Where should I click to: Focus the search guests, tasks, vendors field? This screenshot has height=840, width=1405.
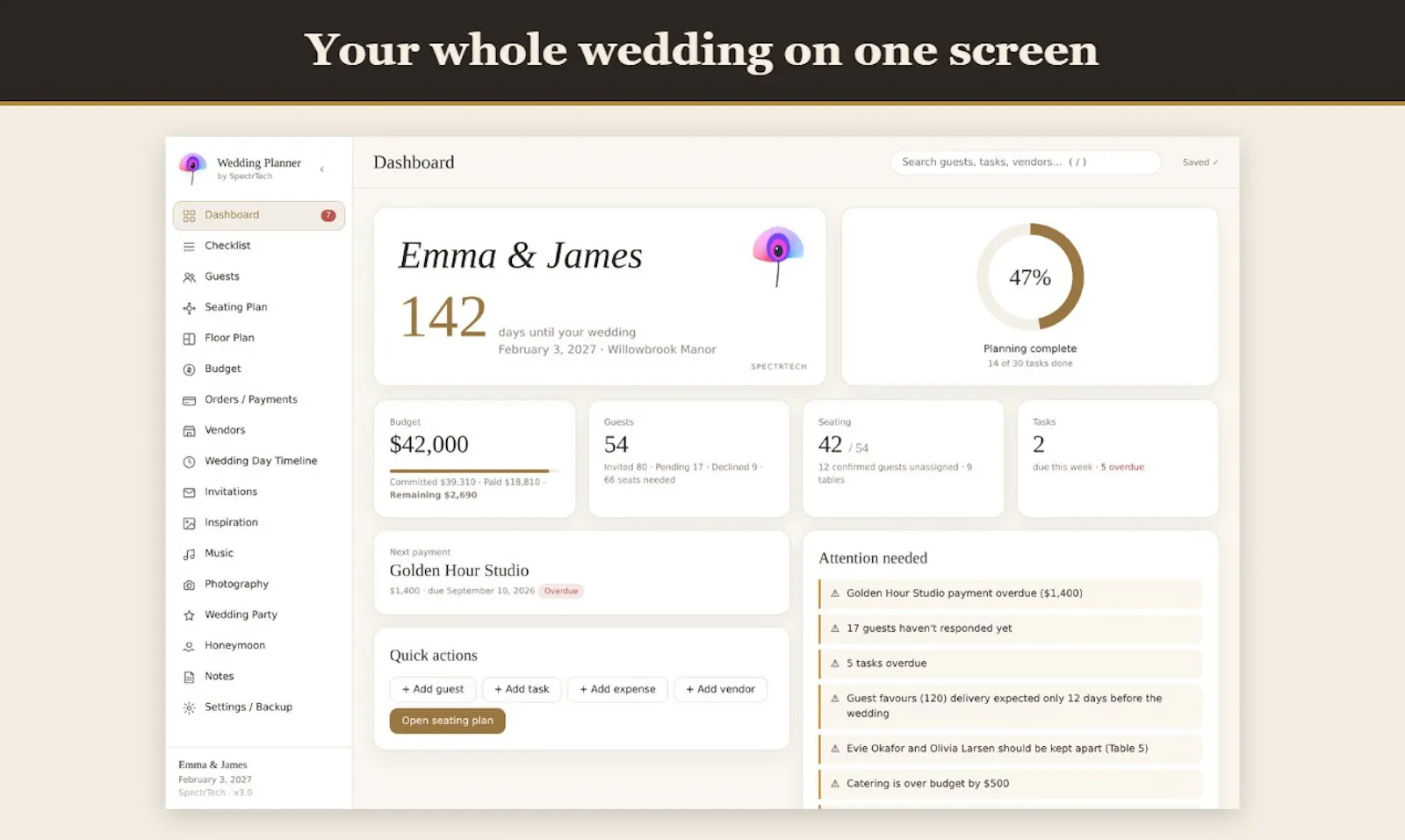1026,162
